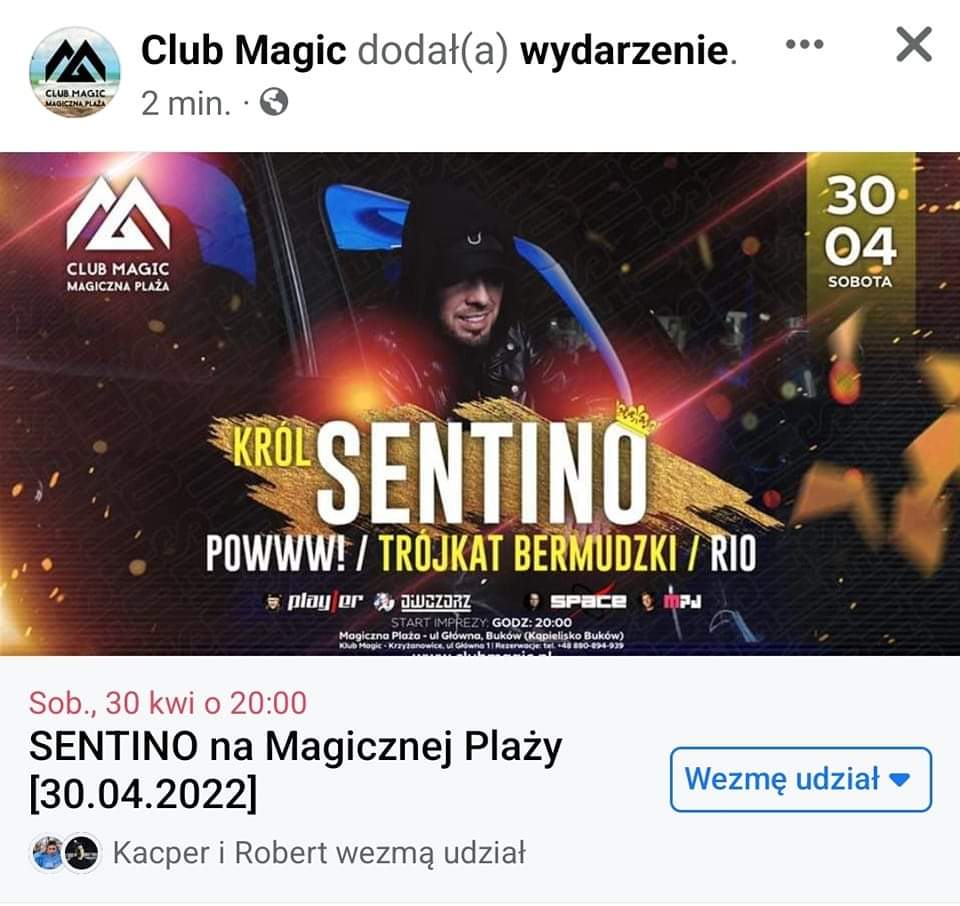Close the post with the X icon
This screenshot has width=960, height=906.
[x=913, y=44]
